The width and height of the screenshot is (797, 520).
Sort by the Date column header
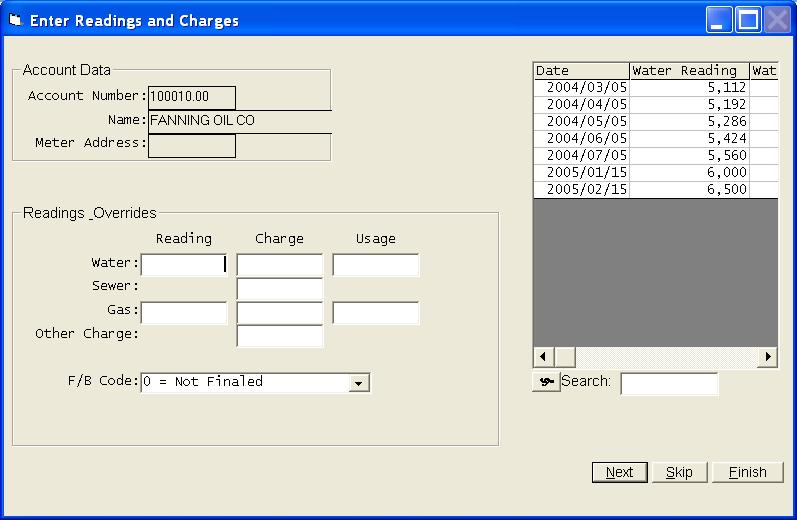(x=581, y=70)
